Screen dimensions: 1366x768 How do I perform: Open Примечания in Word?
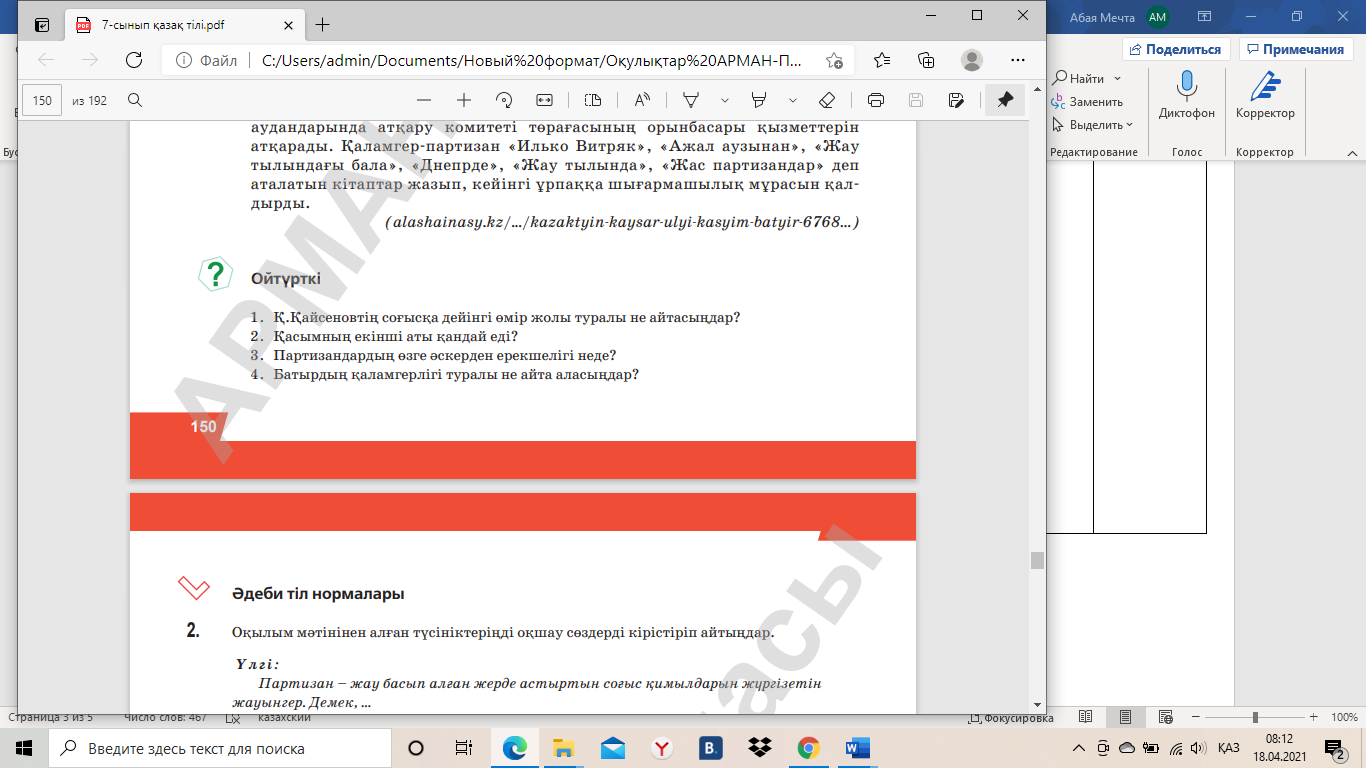click(1296, 49)
